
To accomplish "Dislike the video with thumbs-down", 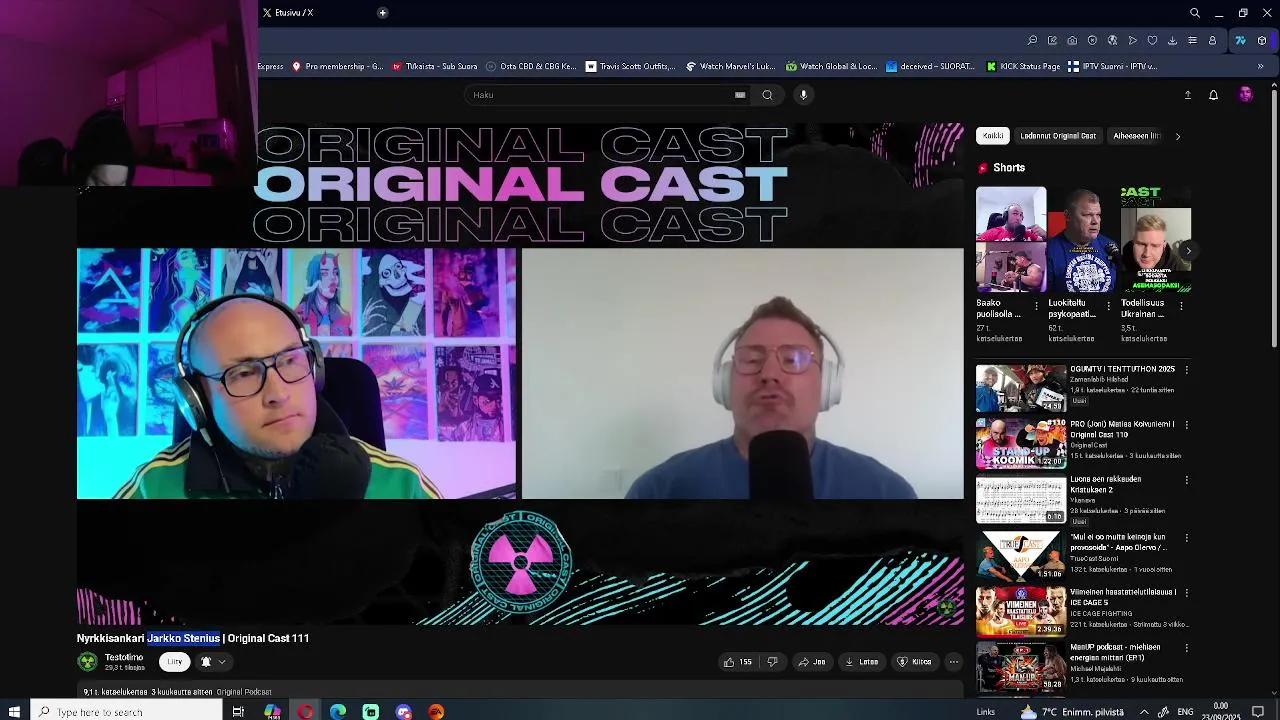I will [x=772, y=662].
